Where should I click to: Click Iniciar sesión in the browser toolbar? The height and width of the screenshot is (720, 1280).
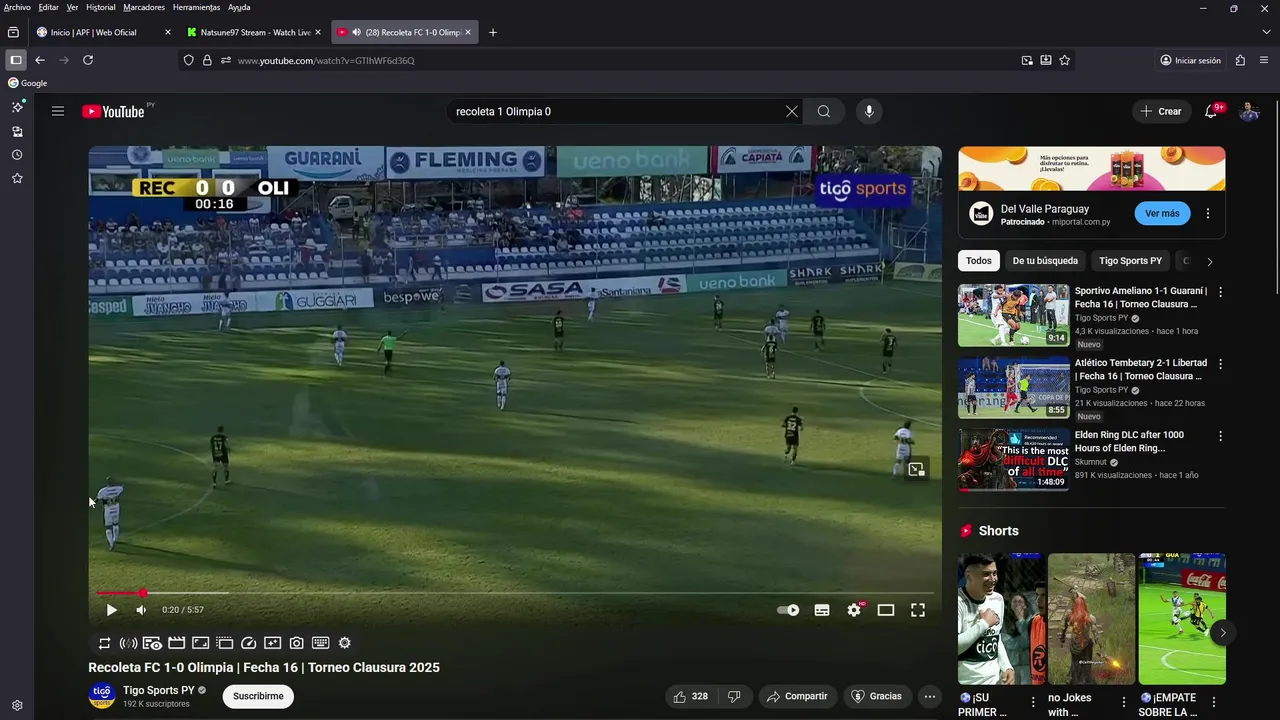tap(1190, 60)
